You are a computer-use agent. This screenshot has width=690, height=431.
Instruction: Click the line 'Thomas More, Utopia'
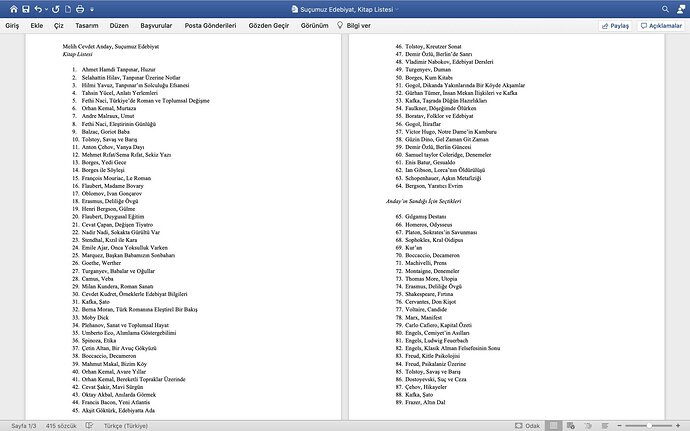(x=431, y=279)
